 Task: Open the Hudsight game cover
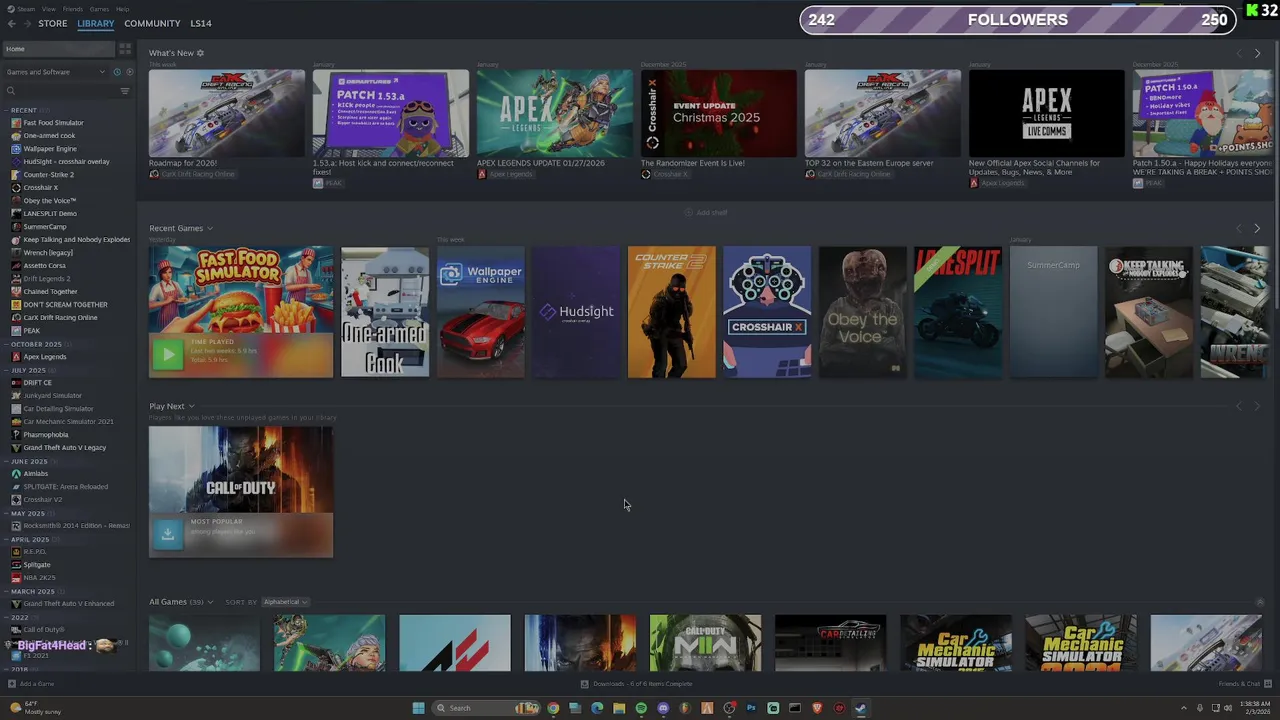pos(576,312)
